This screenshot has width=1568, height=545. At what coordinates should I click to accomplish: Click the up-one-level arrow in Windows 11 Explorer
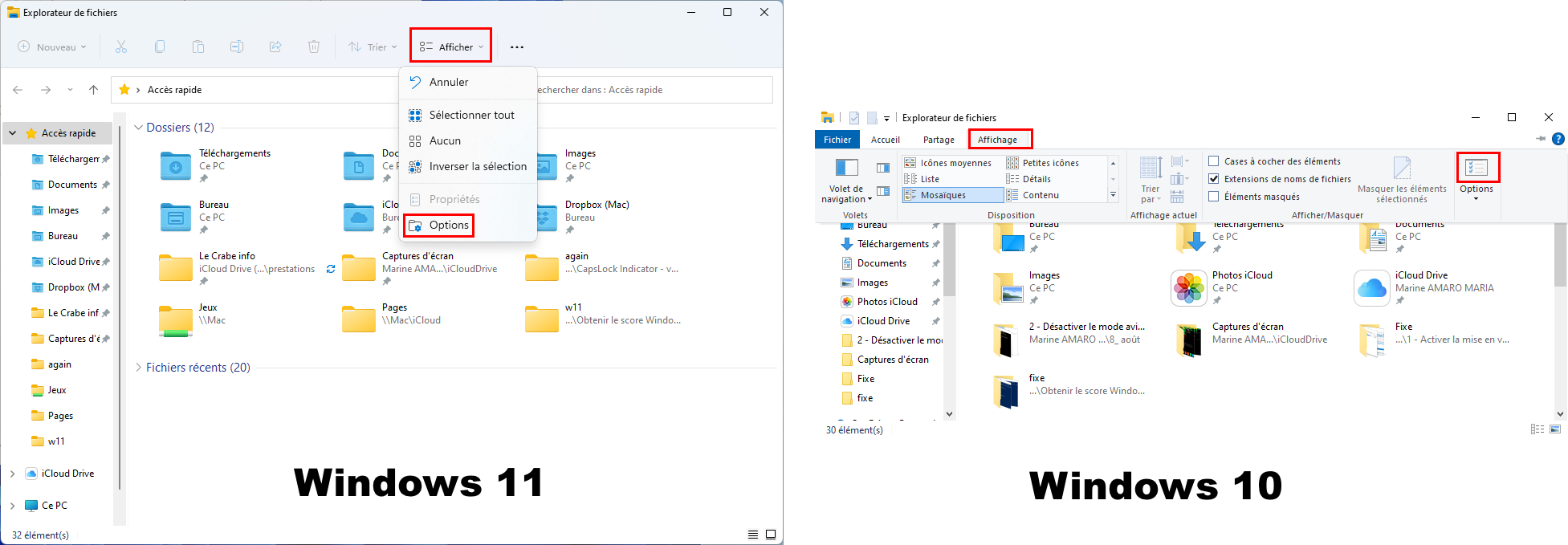click(x=93, y=90)
